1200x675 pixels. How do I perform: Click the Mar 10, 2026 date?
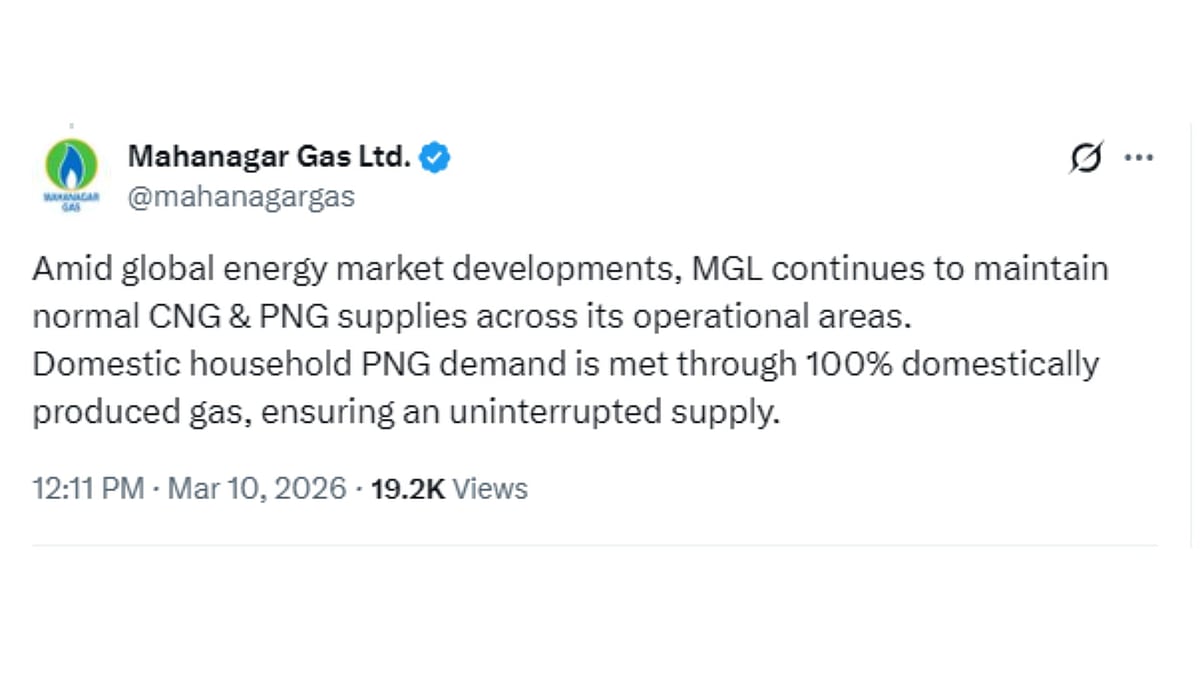(257, 488)
